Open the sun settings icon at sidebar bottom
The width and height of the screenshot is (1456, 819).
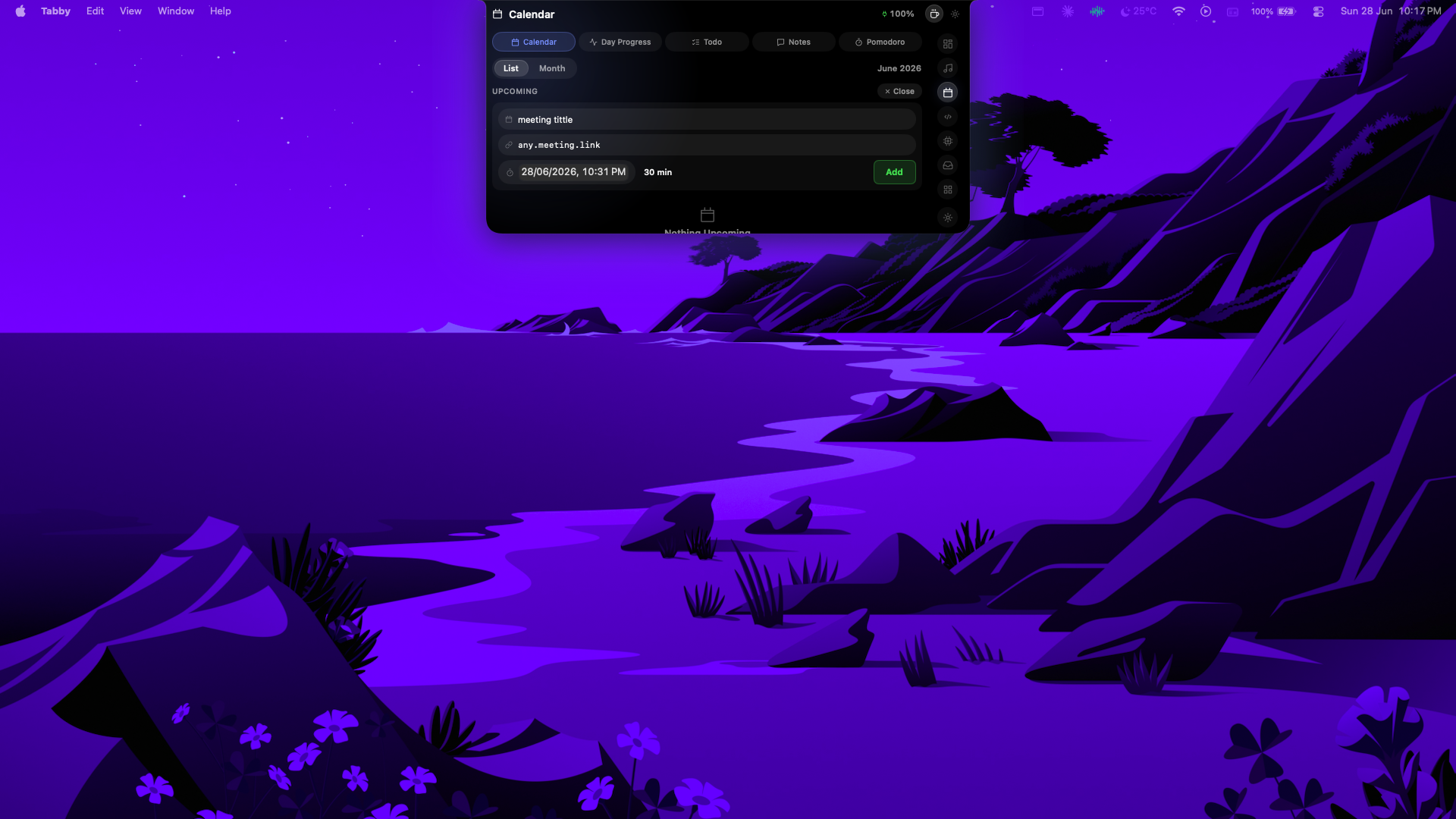pyautogui.click(x=948, y=218)
